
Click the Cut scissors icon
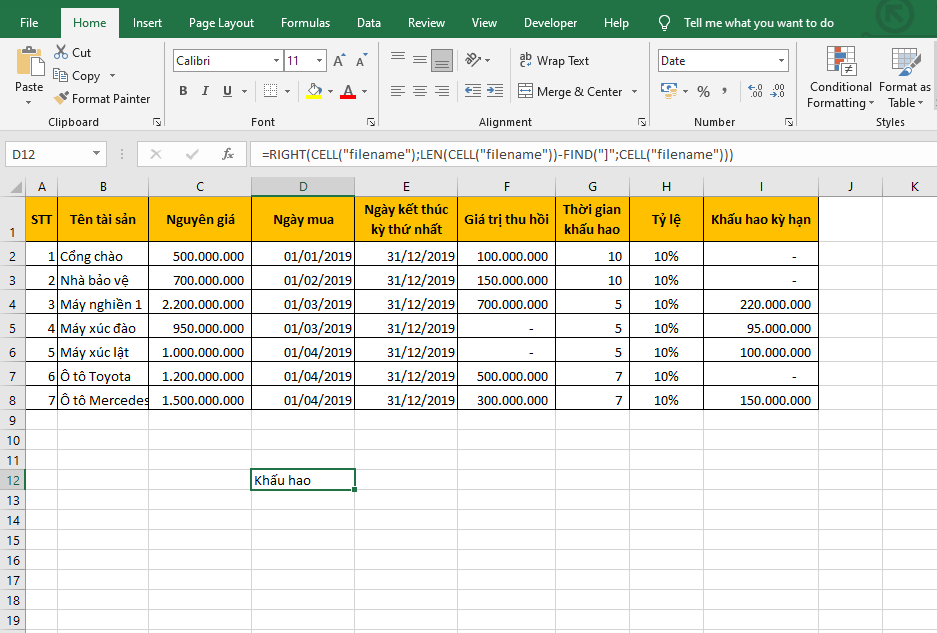click(x=61, y=52)
